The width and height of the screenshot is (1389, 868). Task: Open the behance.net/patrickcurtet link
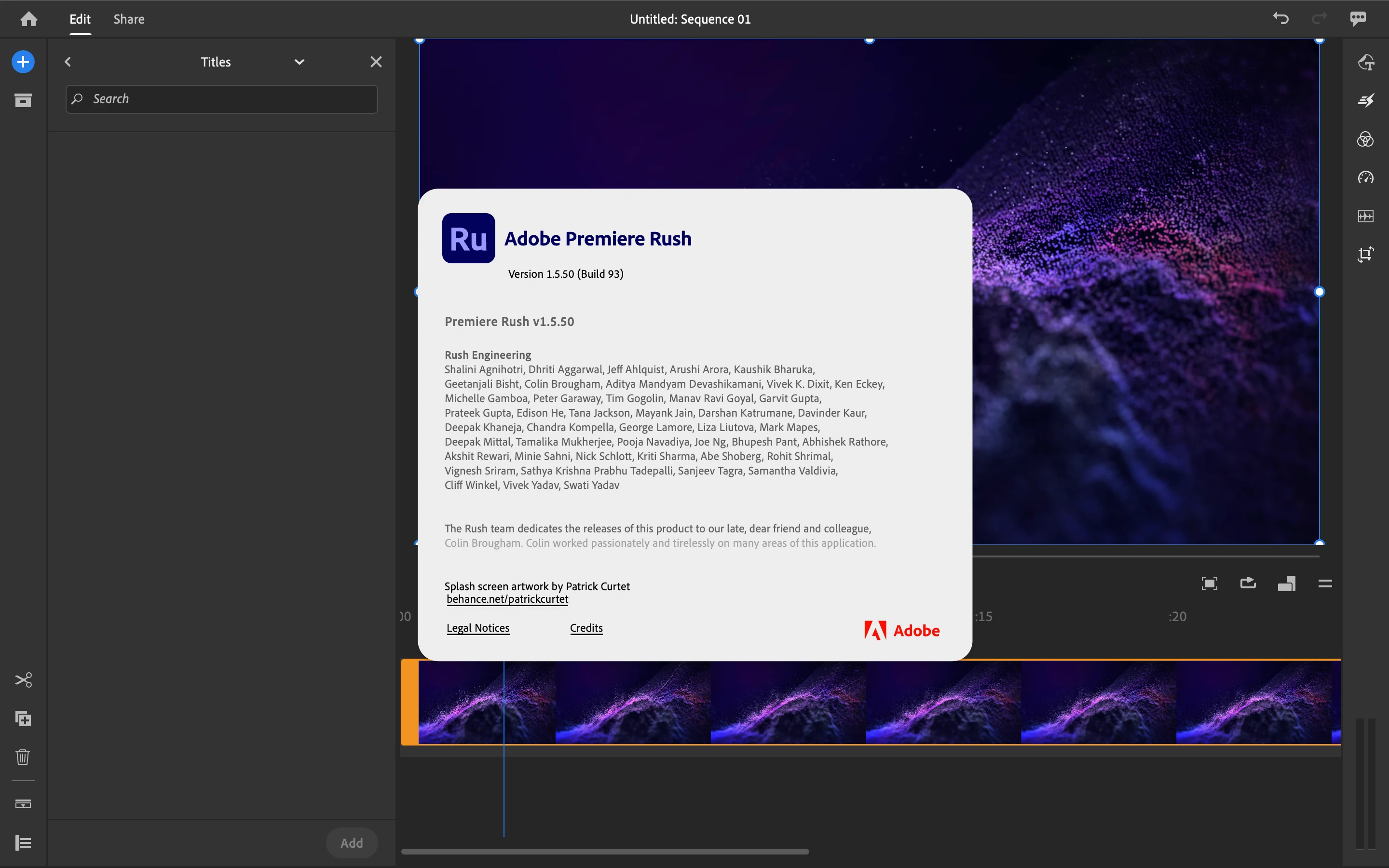click(x=507, y=599)
